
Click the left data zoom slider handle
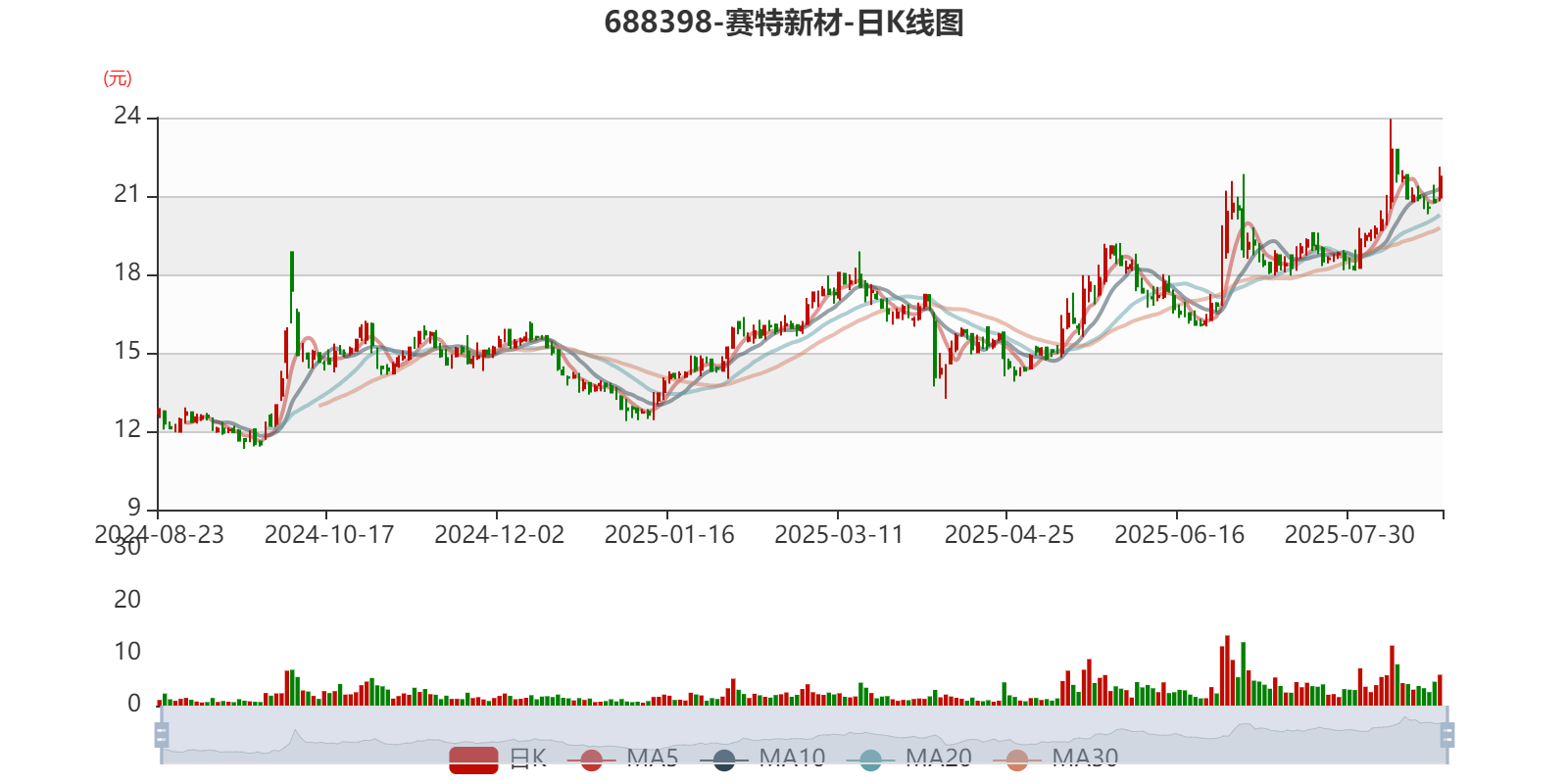tap(162, 735)
